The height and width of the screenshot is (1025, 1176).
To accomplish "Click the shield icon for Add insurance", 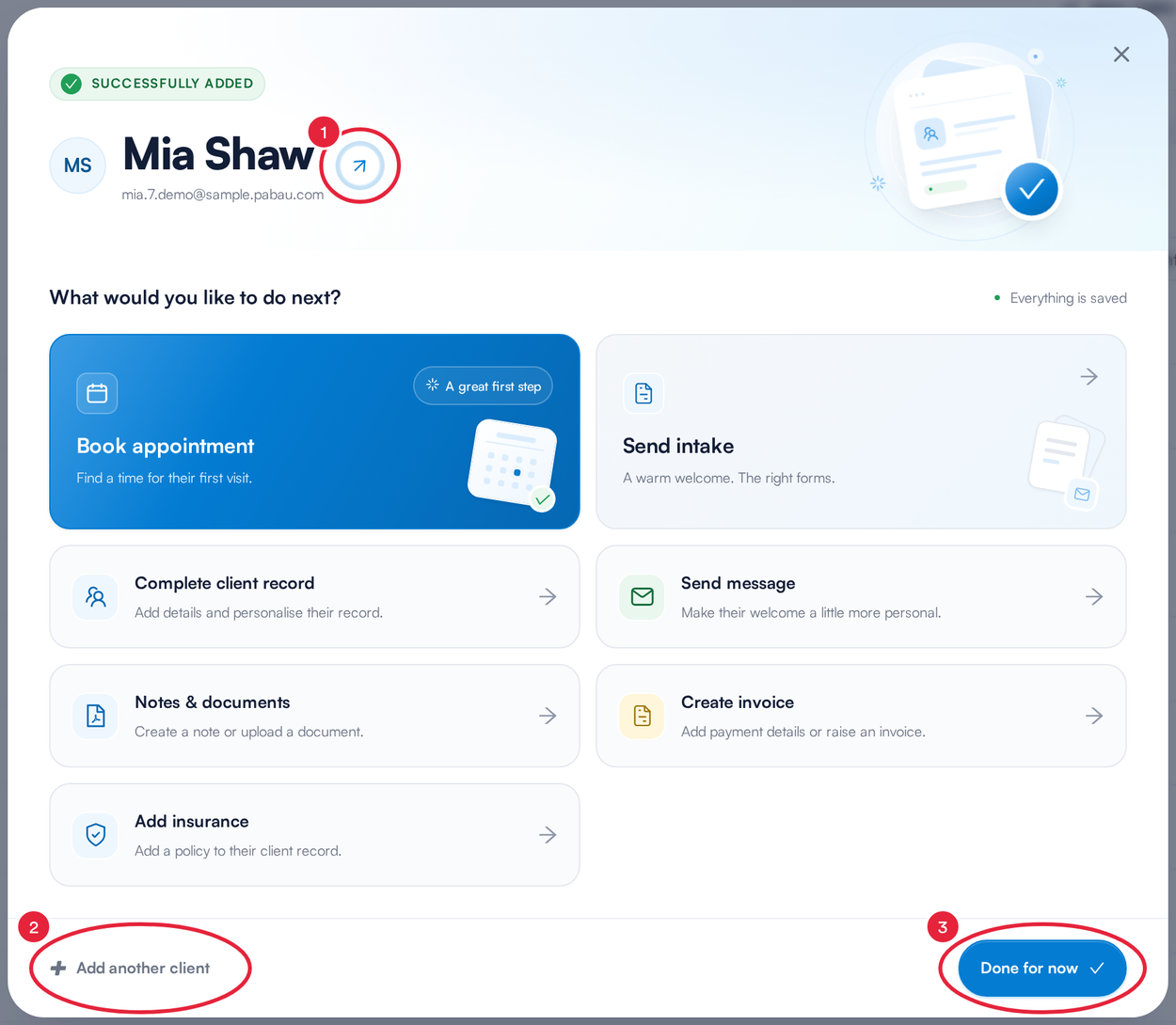I will click(x=96, y=835).
